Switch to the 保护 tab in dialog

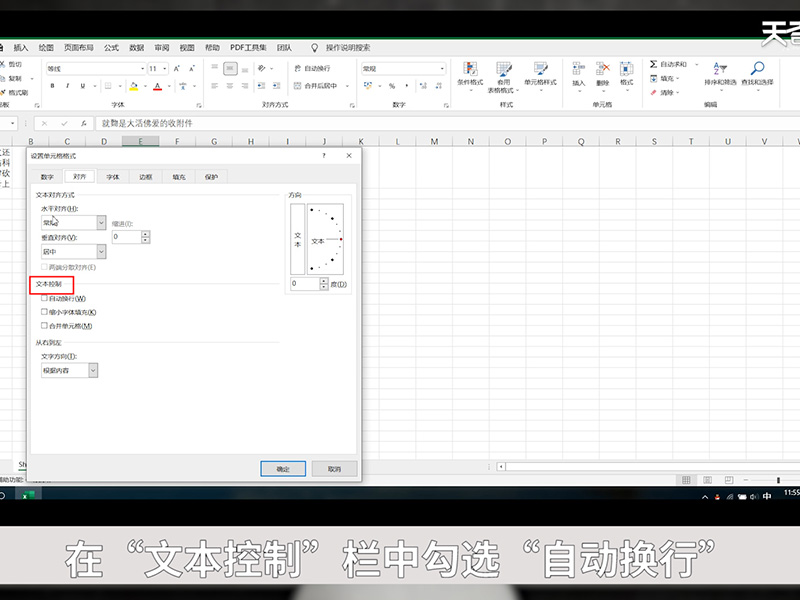tap(211, 177)
